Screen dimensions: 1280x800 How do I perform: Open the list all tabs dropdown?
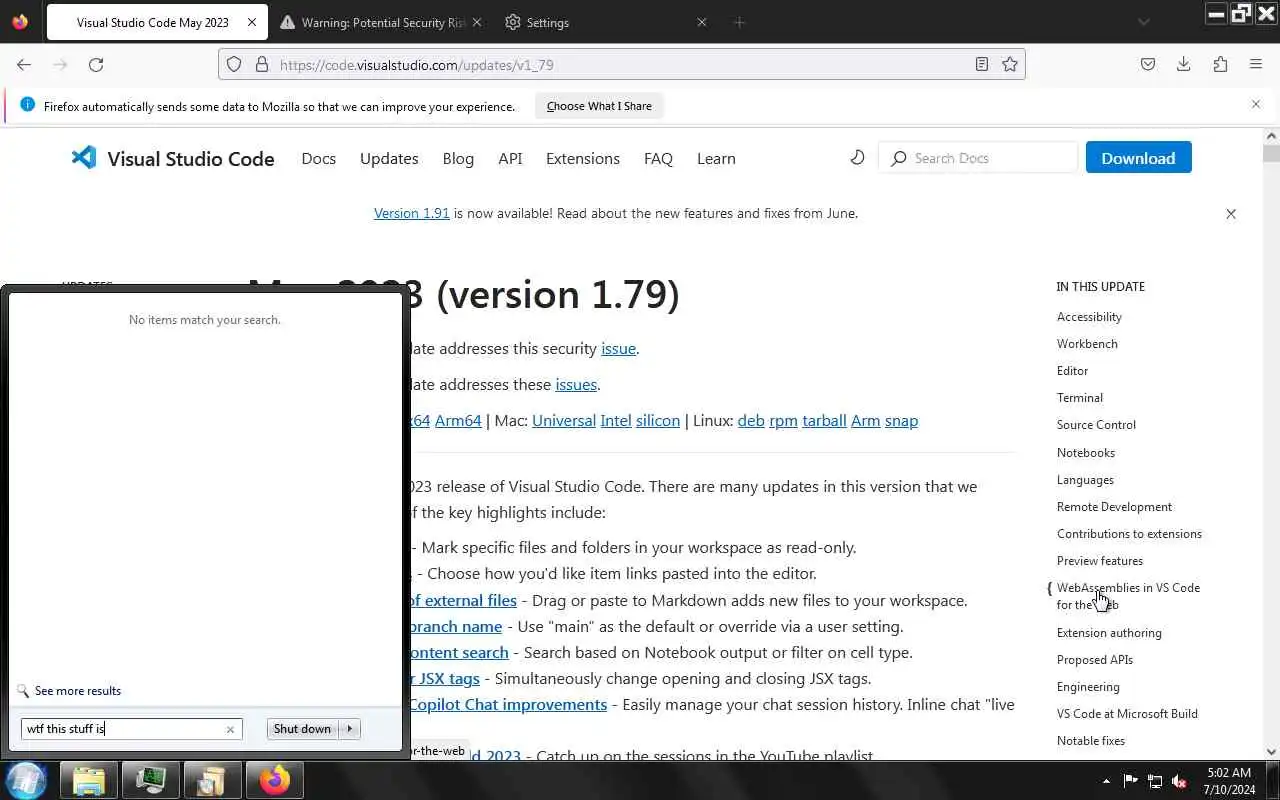pyautogui.click(x=1143, y=22)
